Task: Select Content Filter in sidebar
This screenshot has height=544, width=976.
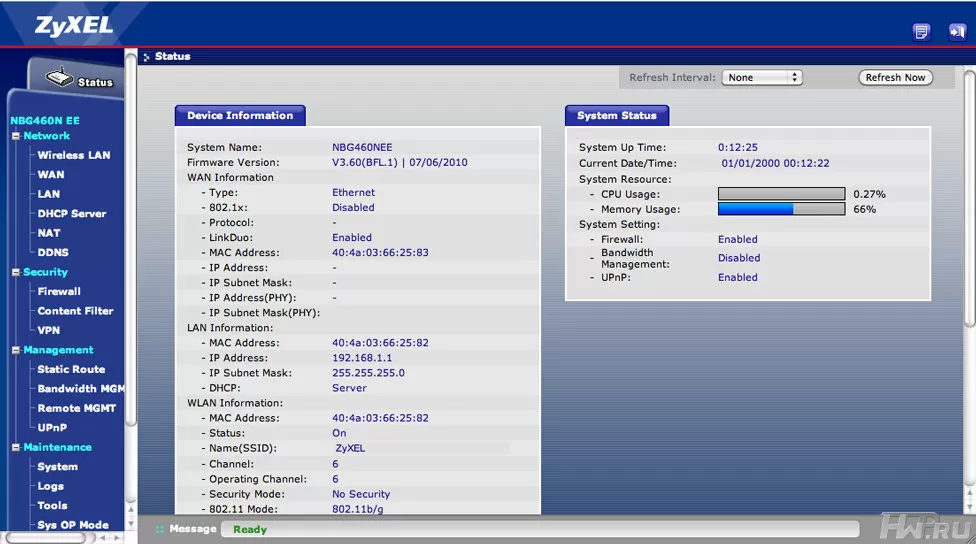Action: coord(75,311)
